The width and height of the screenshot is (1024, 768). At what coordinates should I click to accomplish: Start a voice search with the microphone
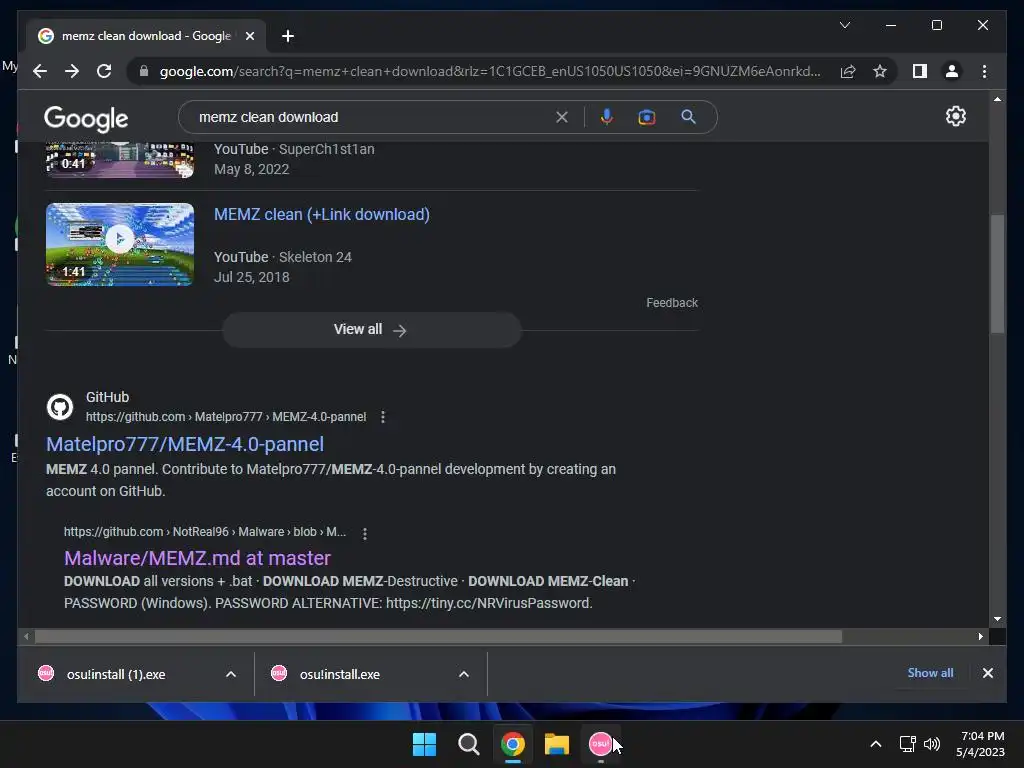pos(607,117)
